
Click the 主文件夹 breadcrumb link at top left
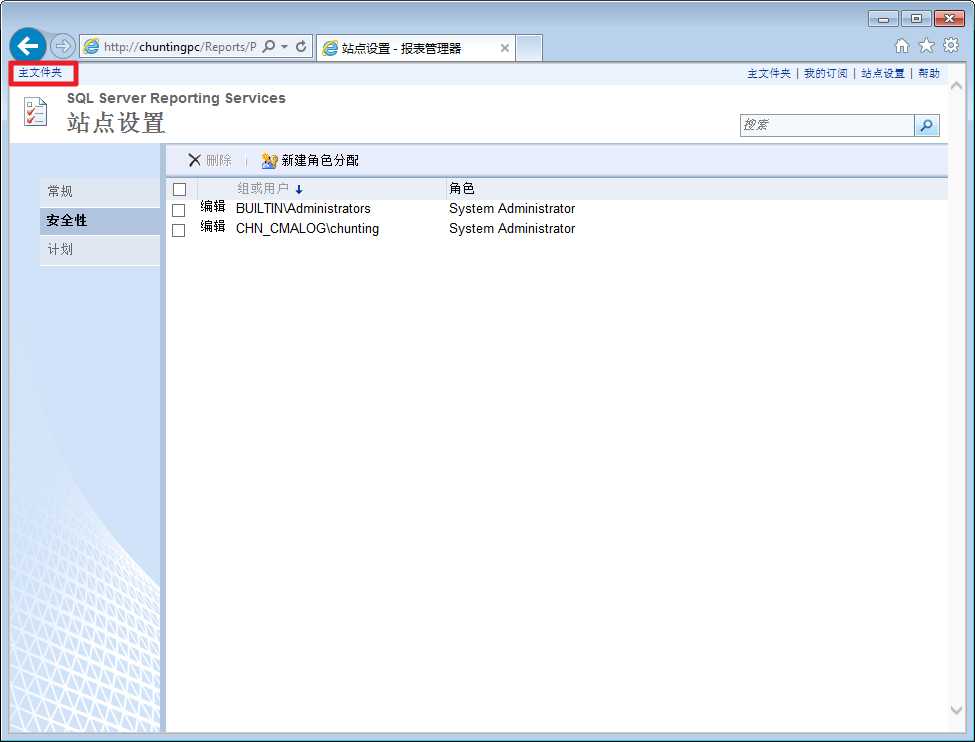click(x=40, y=73)
